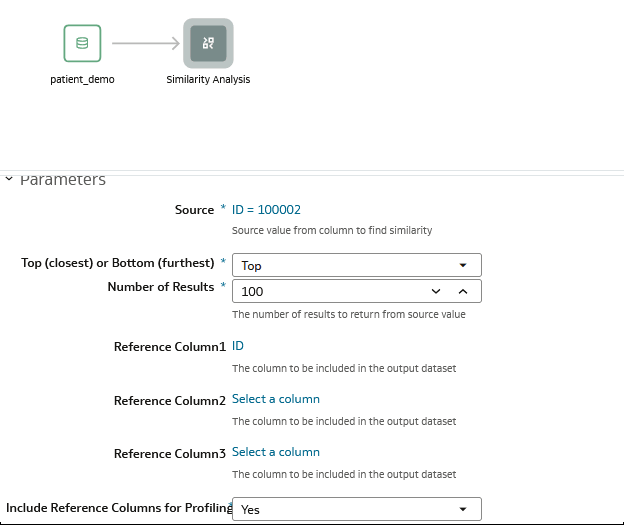Open Include Reference Columns for Profiling dropdown
624x525 pixels.
point(357,509)
